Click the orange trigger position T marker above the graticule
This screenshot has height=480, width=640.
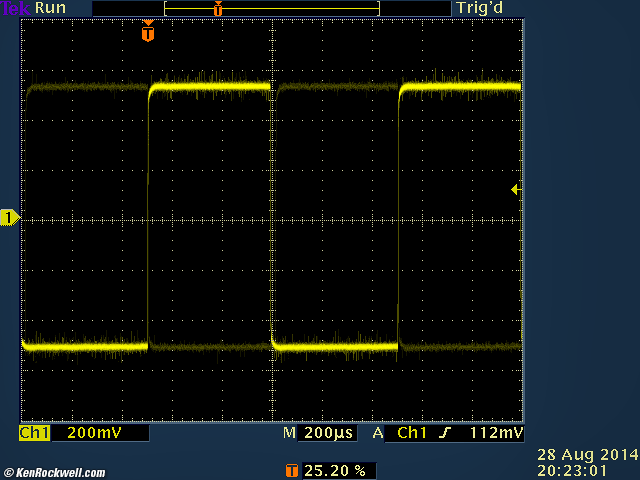[x=148, y=33]
